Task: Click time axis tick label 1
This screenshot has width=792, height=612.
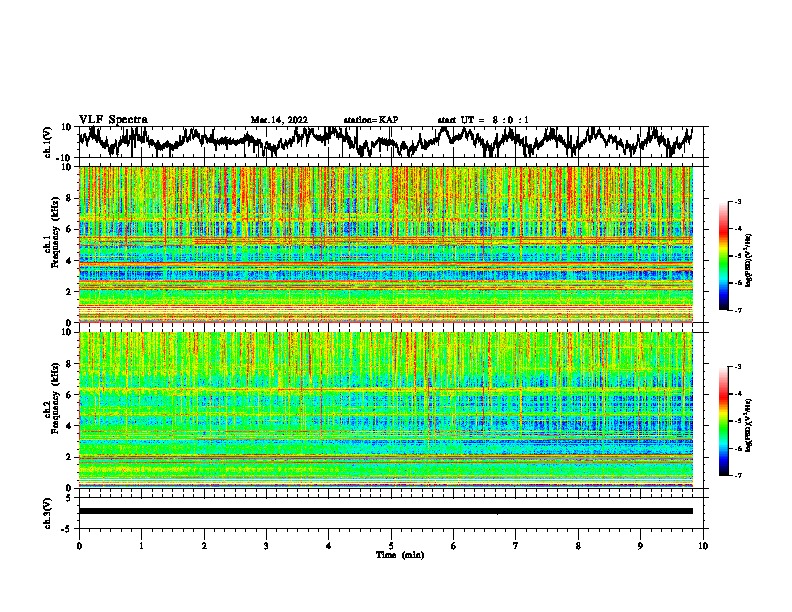Action: click(141, 546)
